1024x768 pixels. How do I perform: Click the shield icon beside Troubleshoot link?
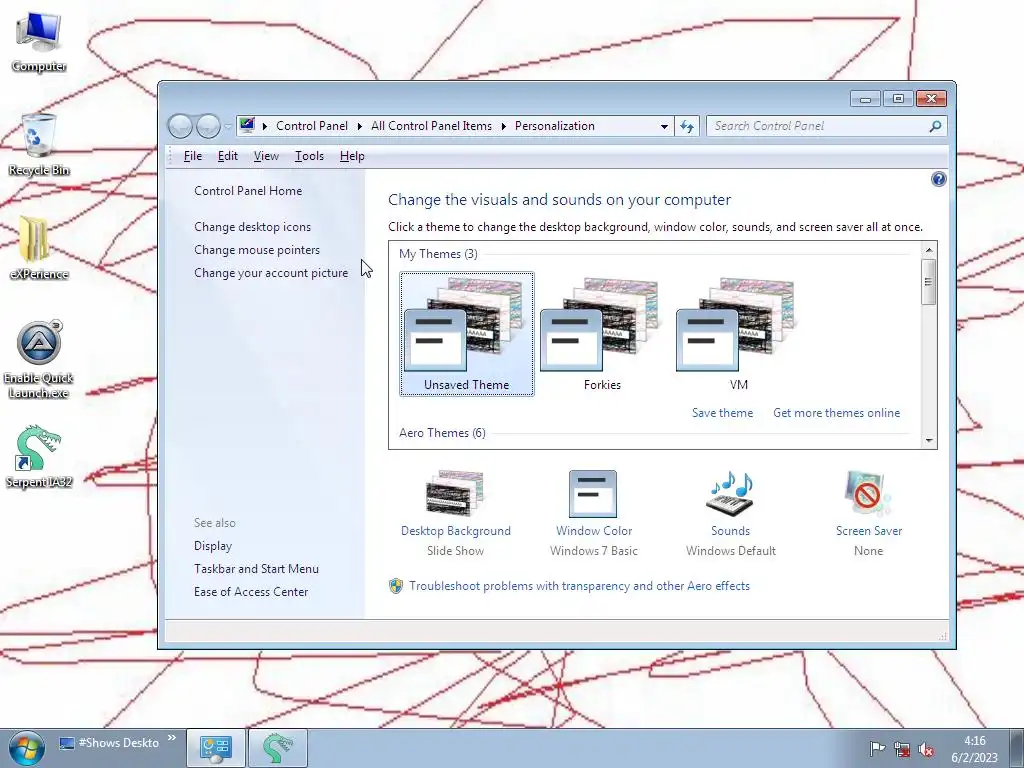[x=396, y=586]
